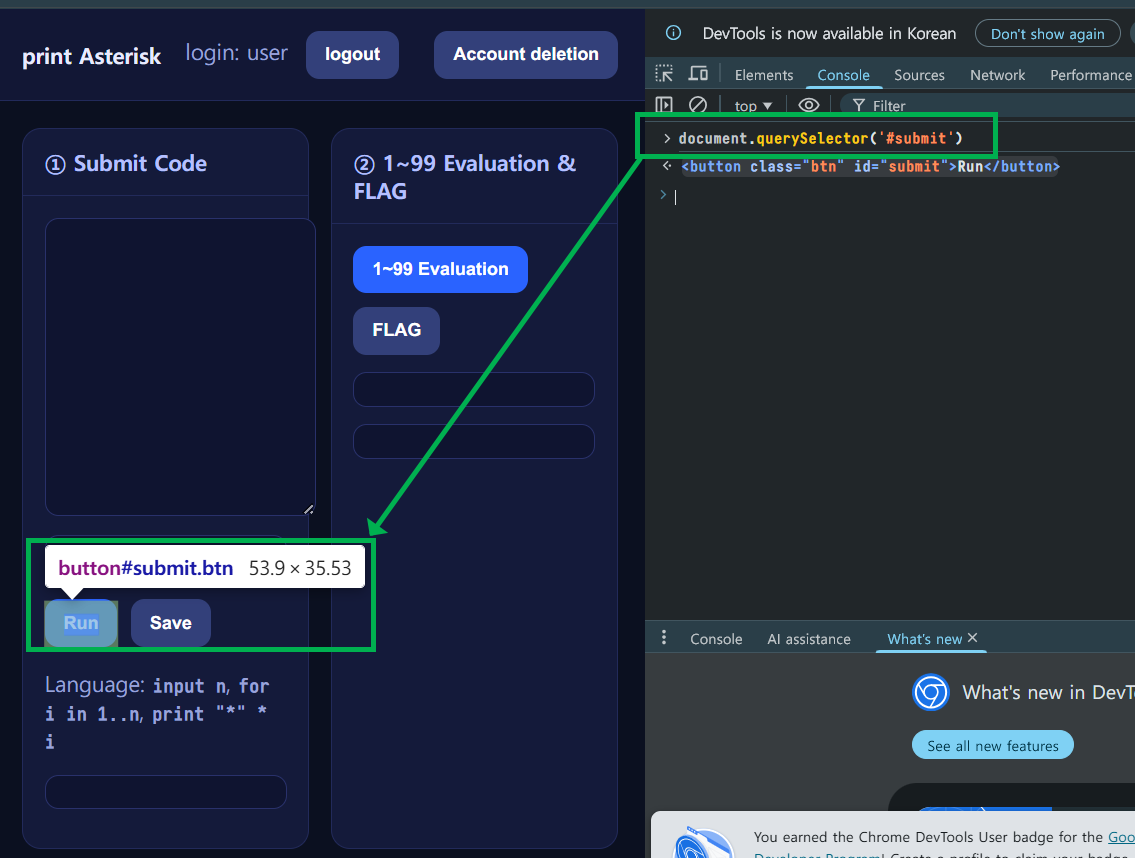Focus the Submit Code text area

180,367
